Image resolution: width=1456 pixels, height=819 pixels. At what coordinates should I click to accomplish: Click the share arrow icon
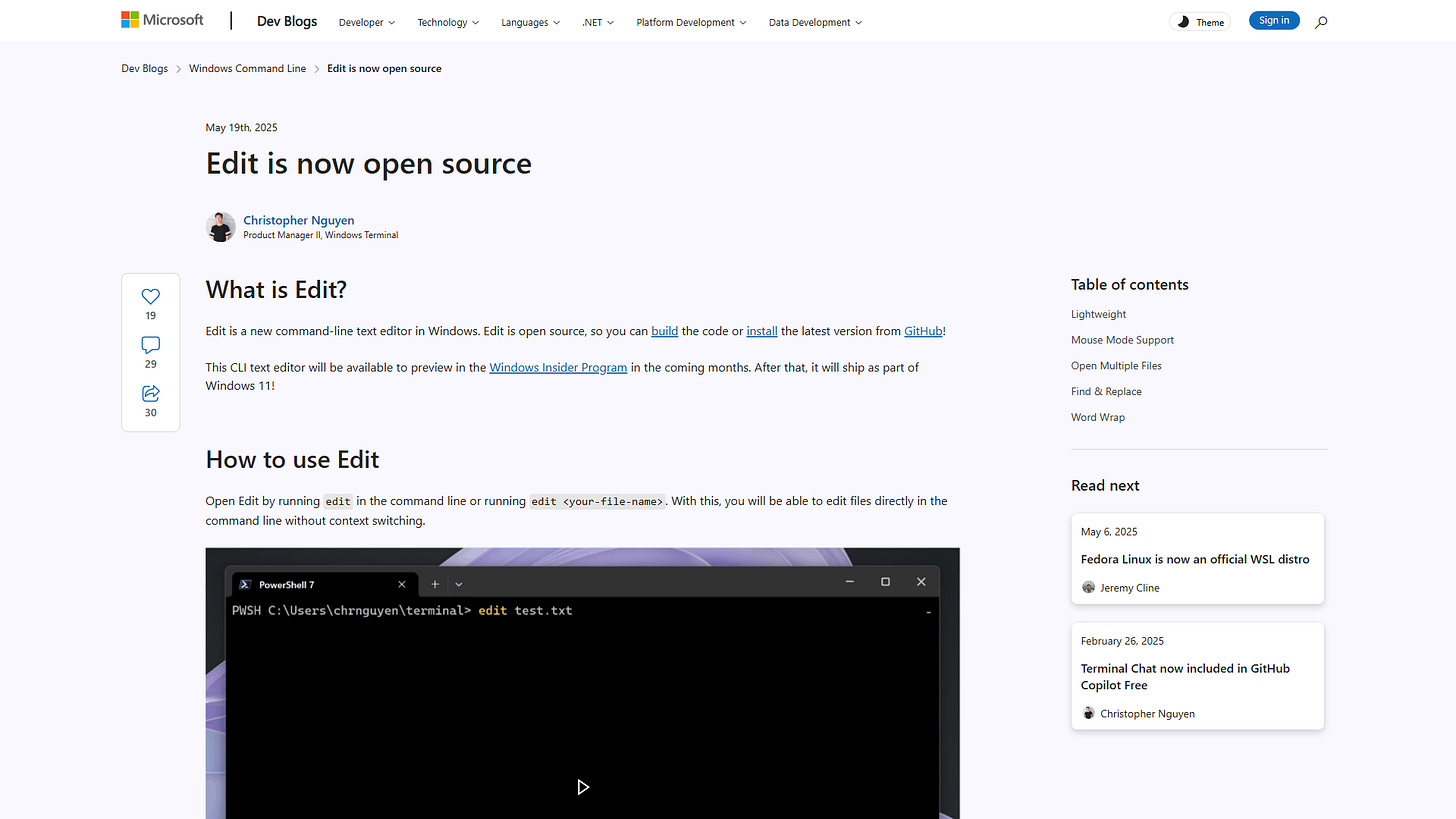(150, 393)
